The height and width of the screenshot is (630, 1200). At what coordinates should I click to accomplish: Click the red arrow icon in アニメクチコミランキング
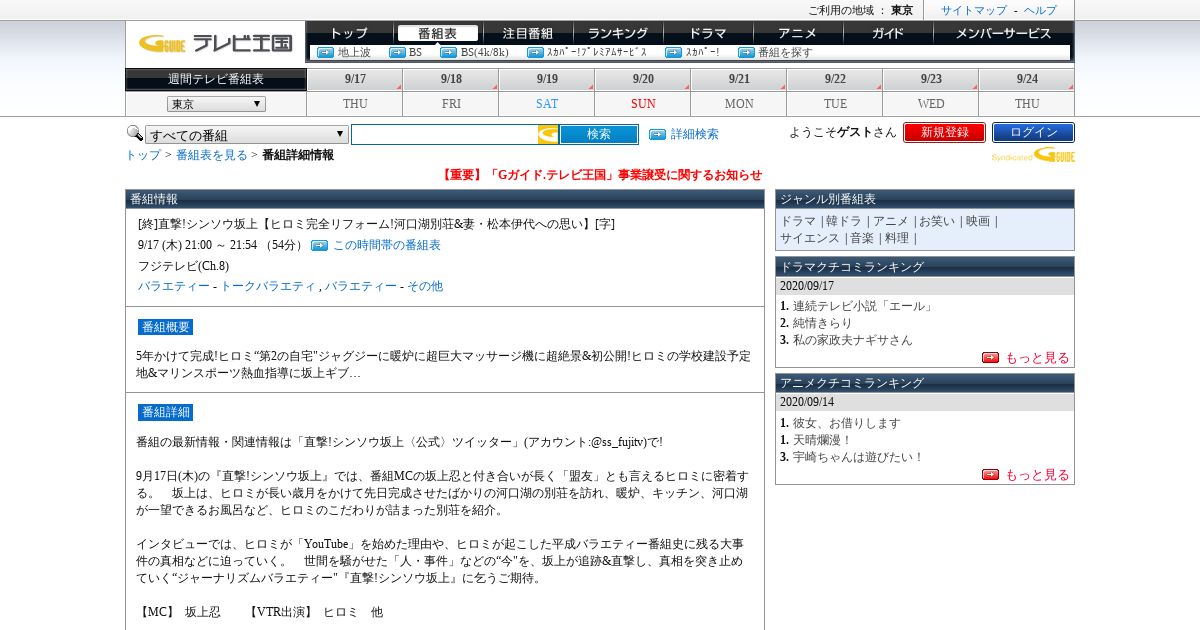click(990, 474)
